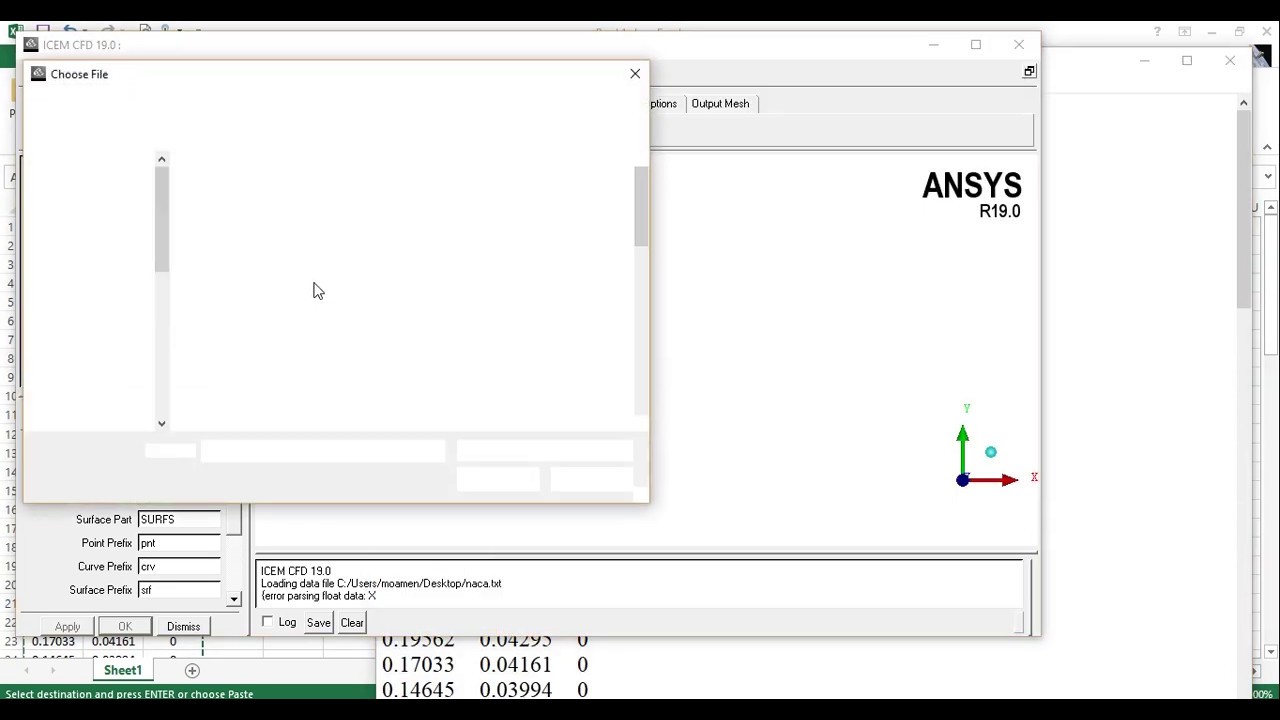The width and height of the screenshot is (1280, 720).
Task: Close the ICEM CFD 19.0 window
Action: point(1019,44)
